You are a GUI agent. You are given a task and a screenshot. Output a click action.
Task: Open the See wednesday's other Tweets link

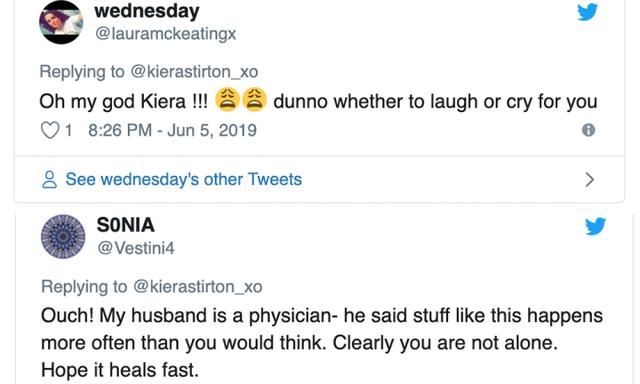click(184, 179)
